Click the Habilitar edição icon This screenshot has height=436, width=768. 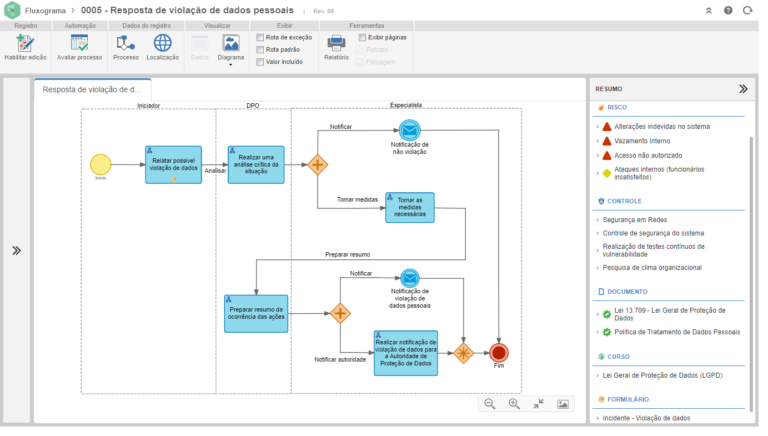(x=25, y=43)
